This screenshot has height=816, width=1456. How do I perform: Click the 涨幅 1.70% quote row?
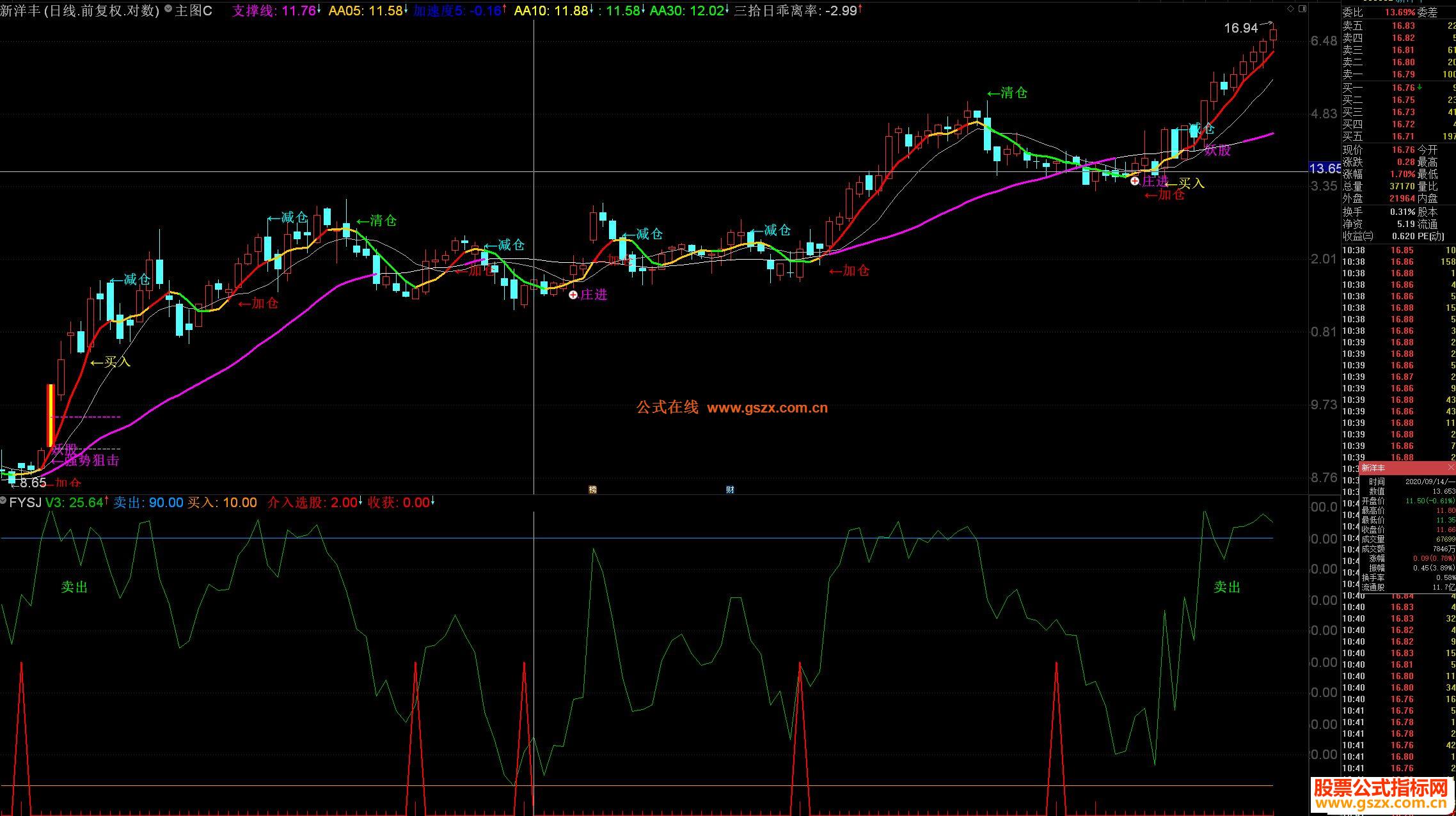tap(1378, 174)
